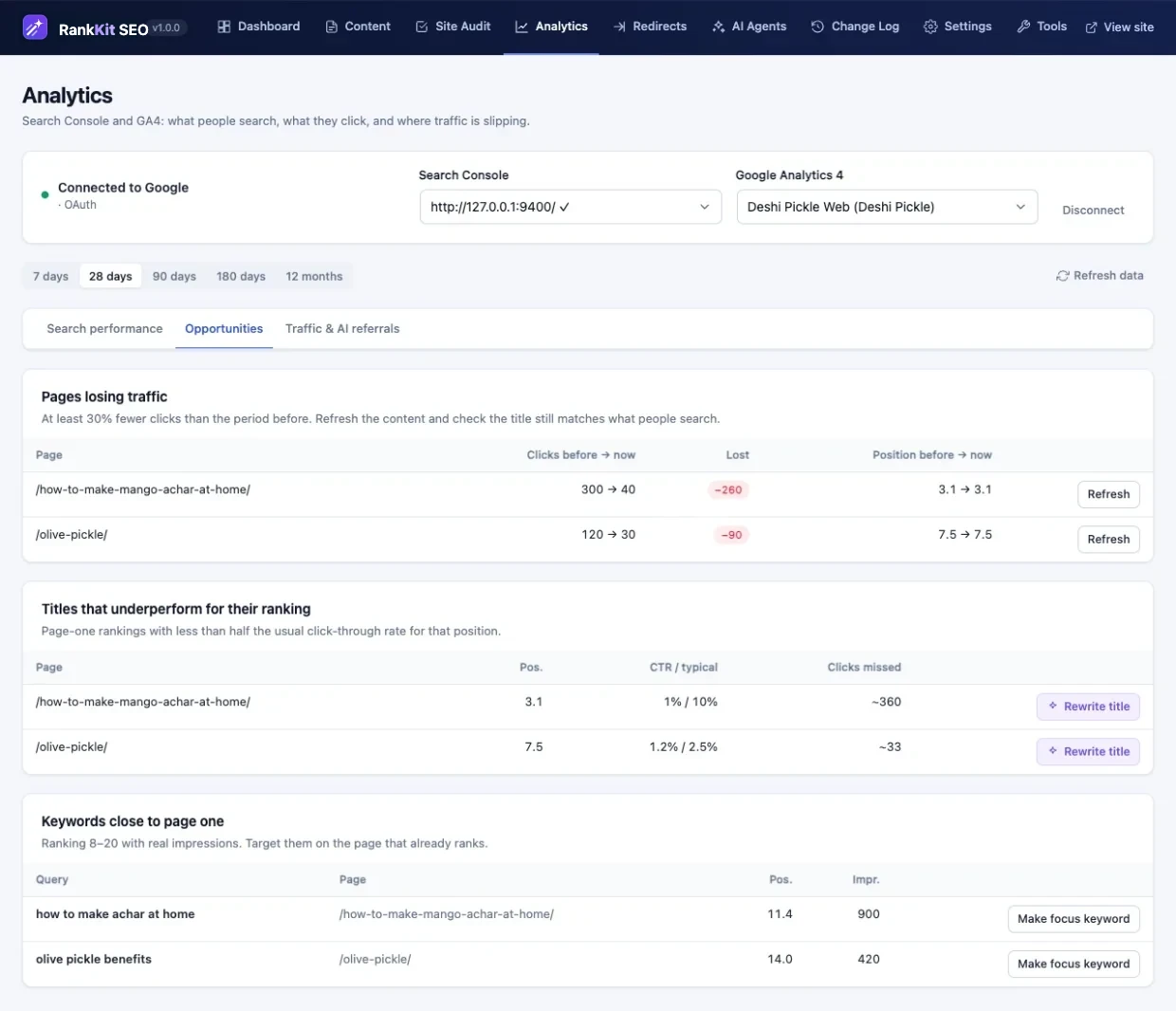Expand Search Console dropdown chevron arrow
This screenshot has height=1011, width=1176.
coord(705,207)
